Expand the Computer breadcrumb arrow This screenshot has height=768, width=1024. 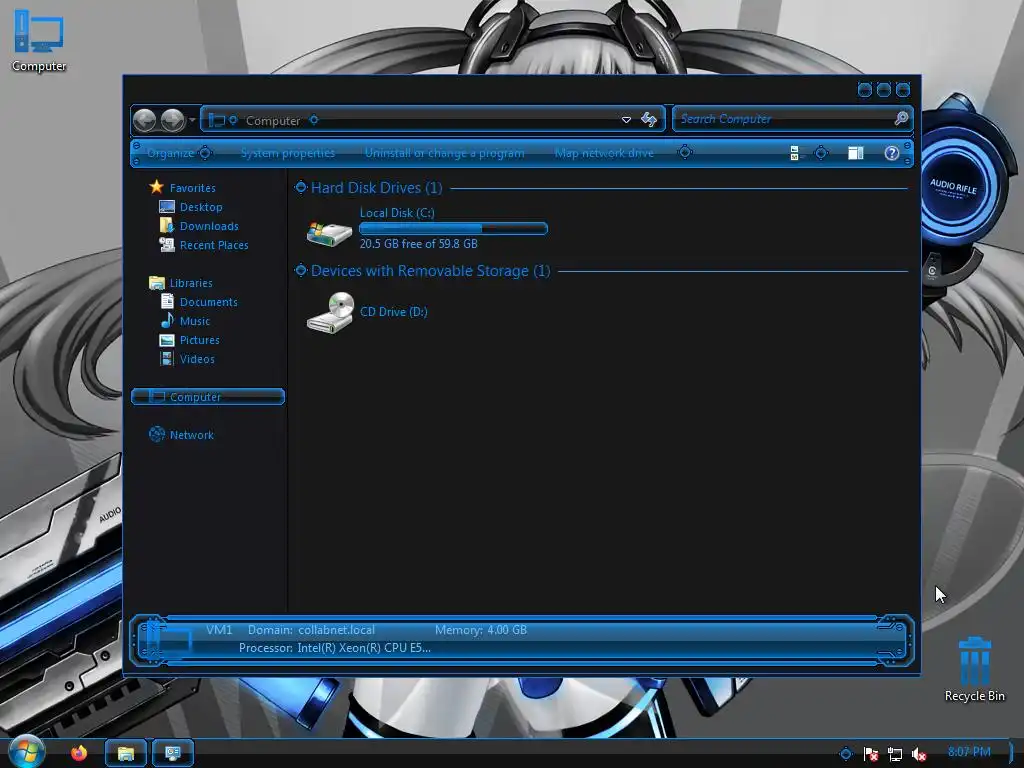314,120
